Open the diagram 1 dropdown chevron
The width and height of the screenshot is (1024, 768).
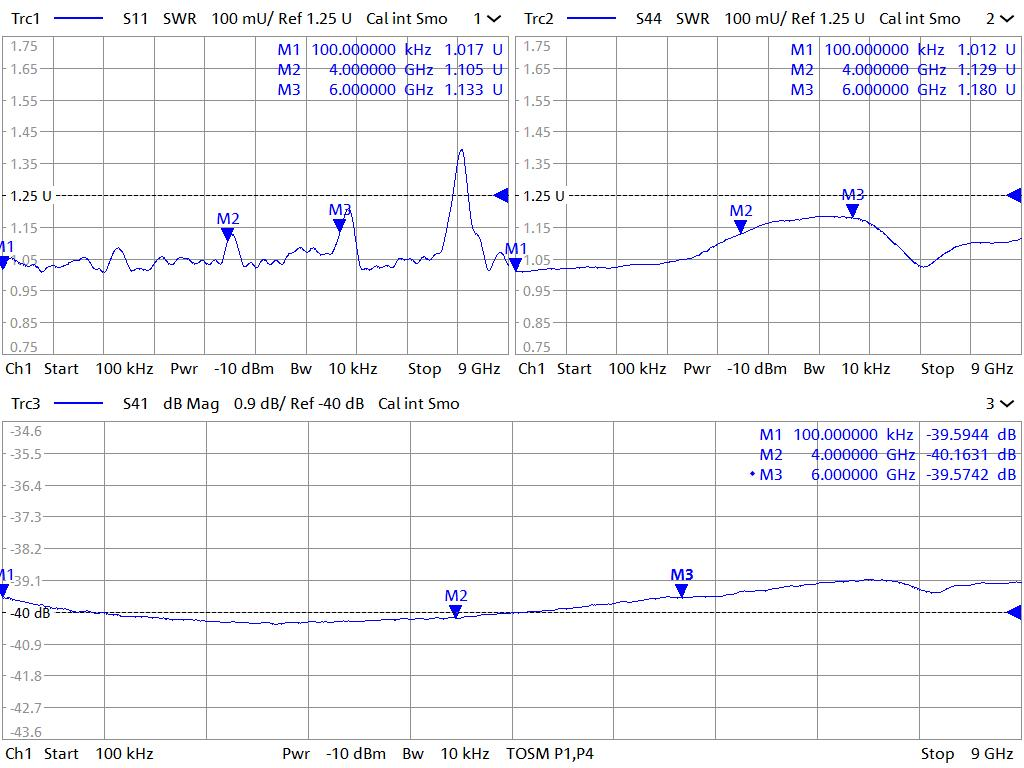[x=494, y=19]
